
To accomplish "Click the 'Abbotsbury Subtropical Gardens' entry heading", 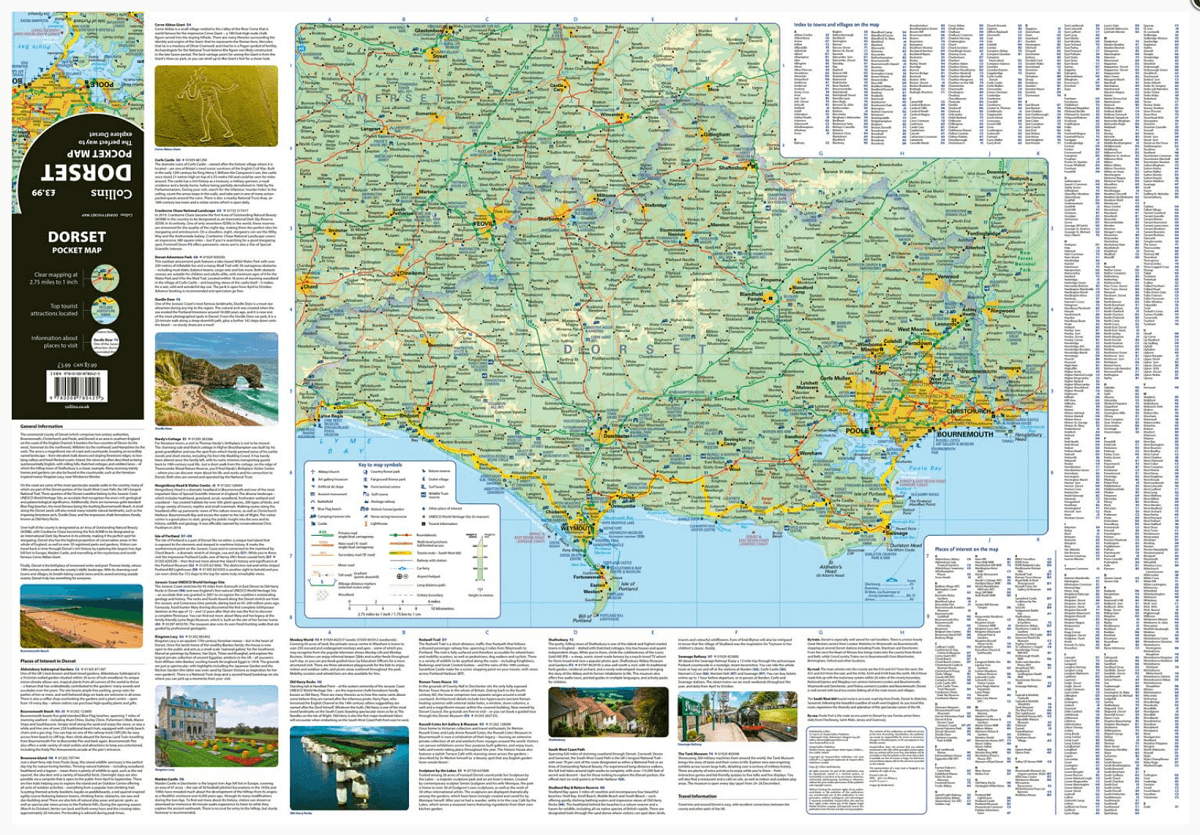I will click(x=47, y=669).
